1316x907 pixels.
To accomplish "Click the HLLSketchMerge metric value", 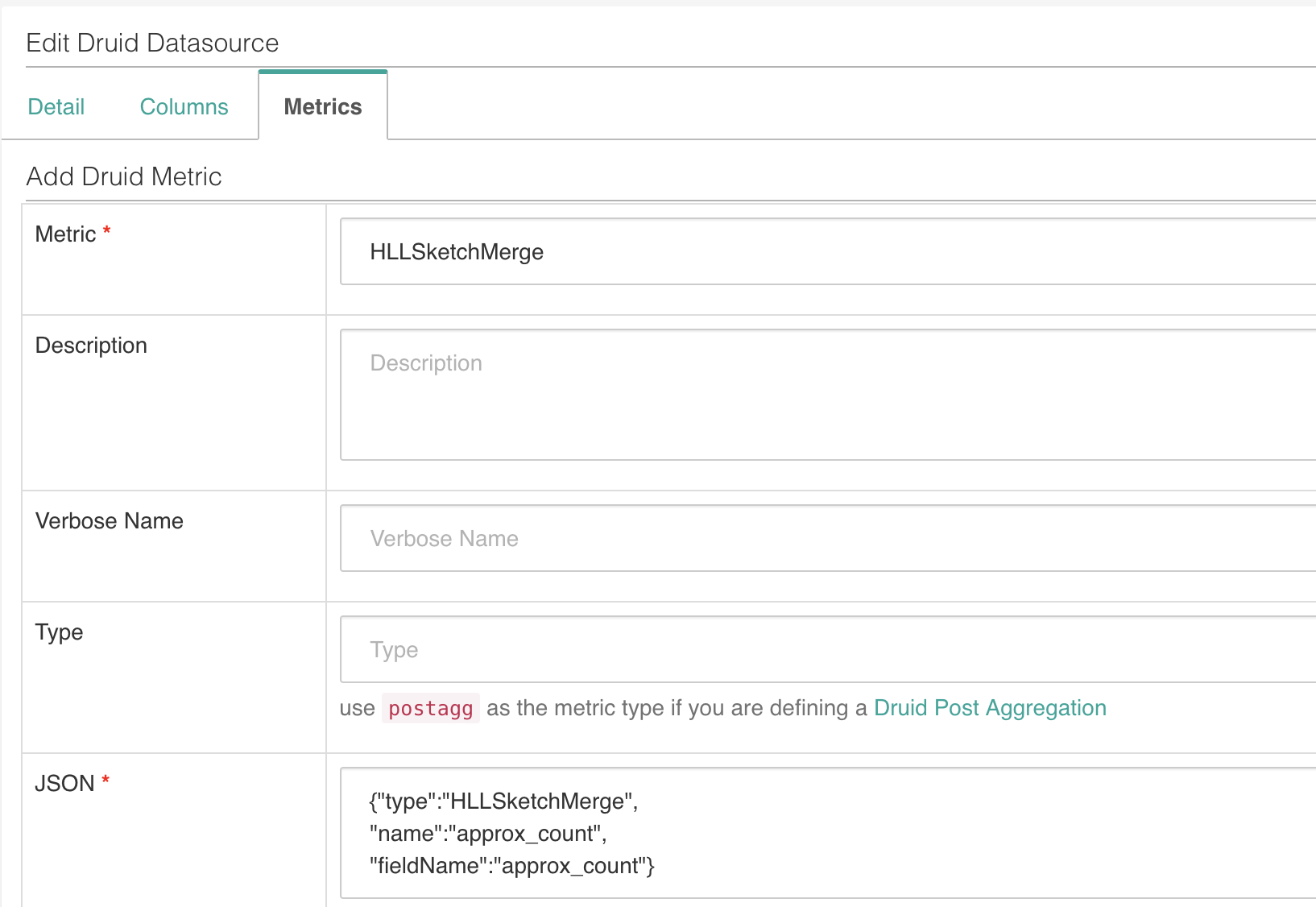I will [457, 251].
